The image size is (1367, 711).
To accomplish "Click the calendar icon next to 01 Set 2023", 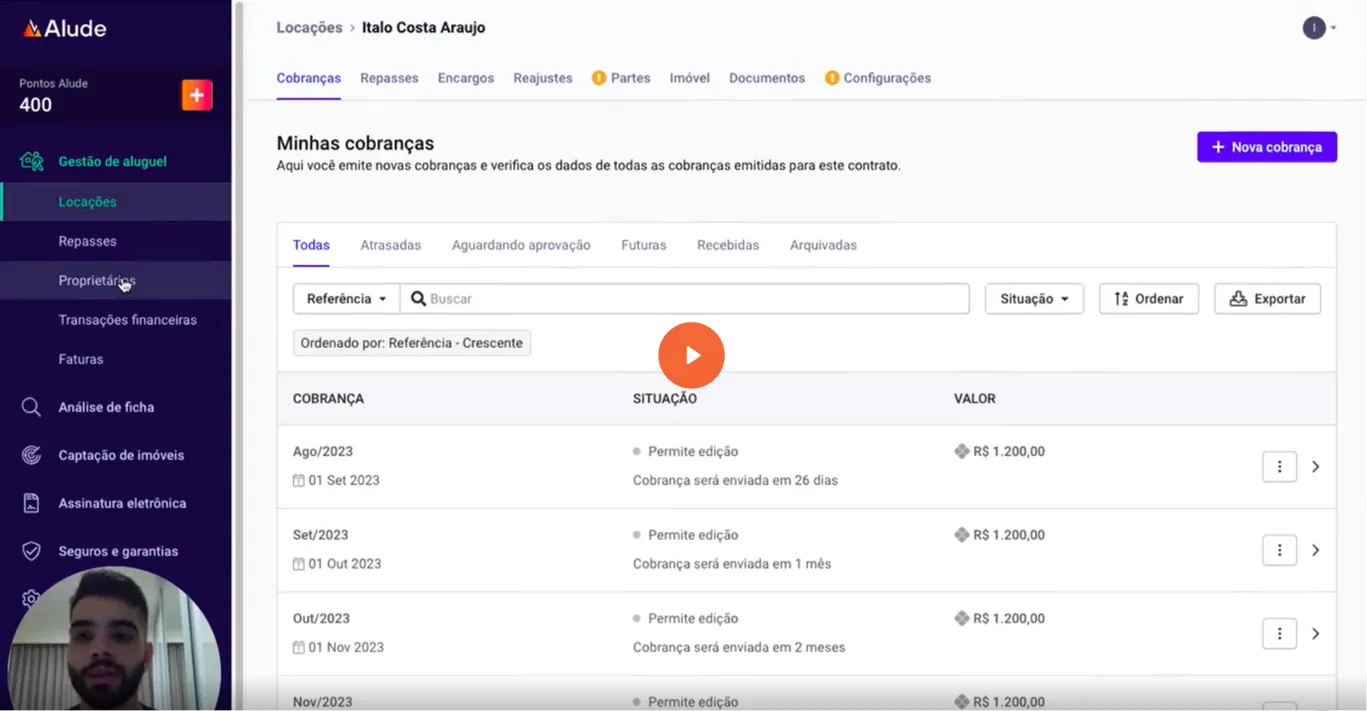I will [x=298, y=481].
